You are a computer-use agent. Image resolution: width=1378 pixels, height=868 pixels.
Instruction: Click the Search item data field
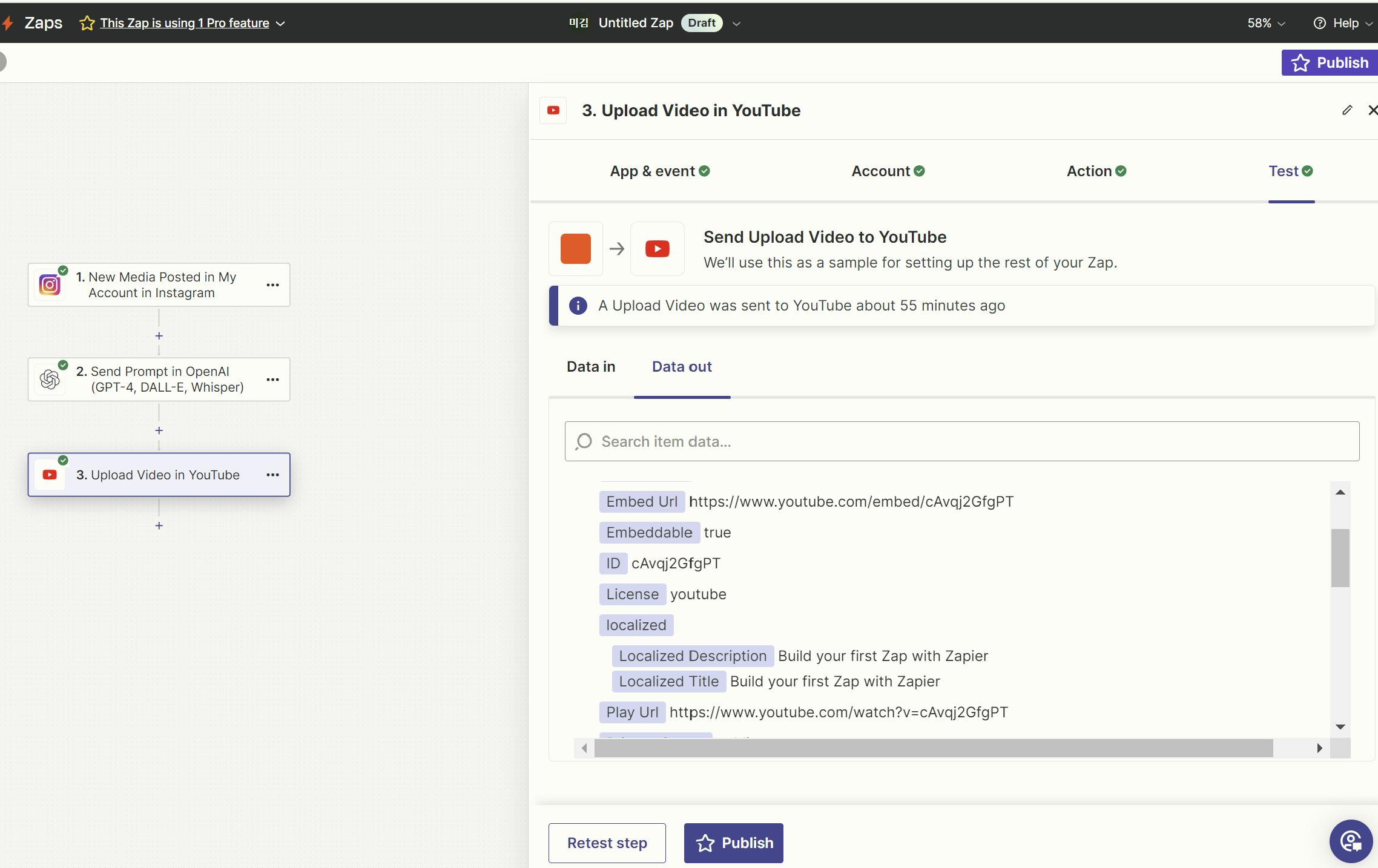tap(961, 441)
